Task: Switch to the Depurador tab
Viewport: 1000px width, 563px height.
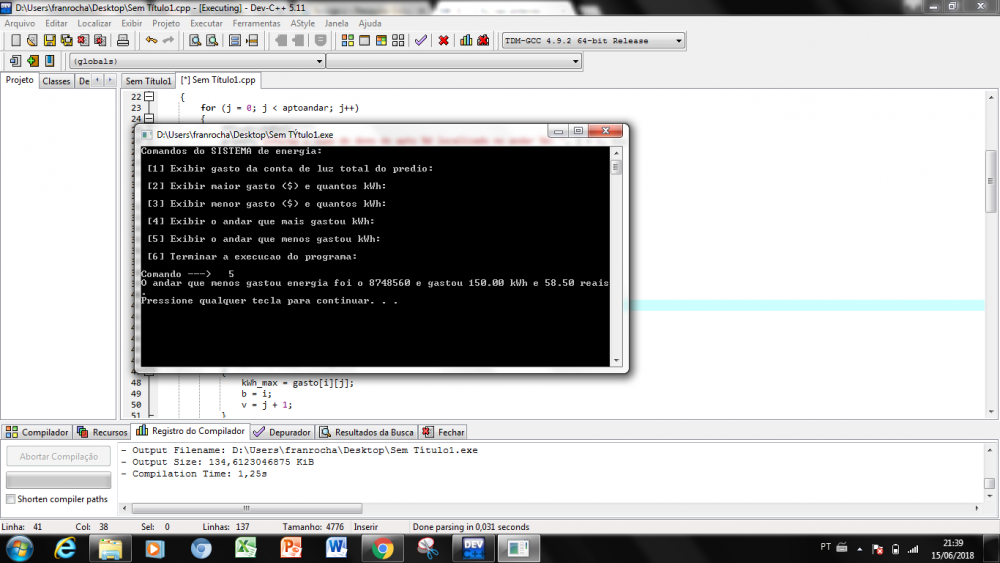Action: [283, 432]
